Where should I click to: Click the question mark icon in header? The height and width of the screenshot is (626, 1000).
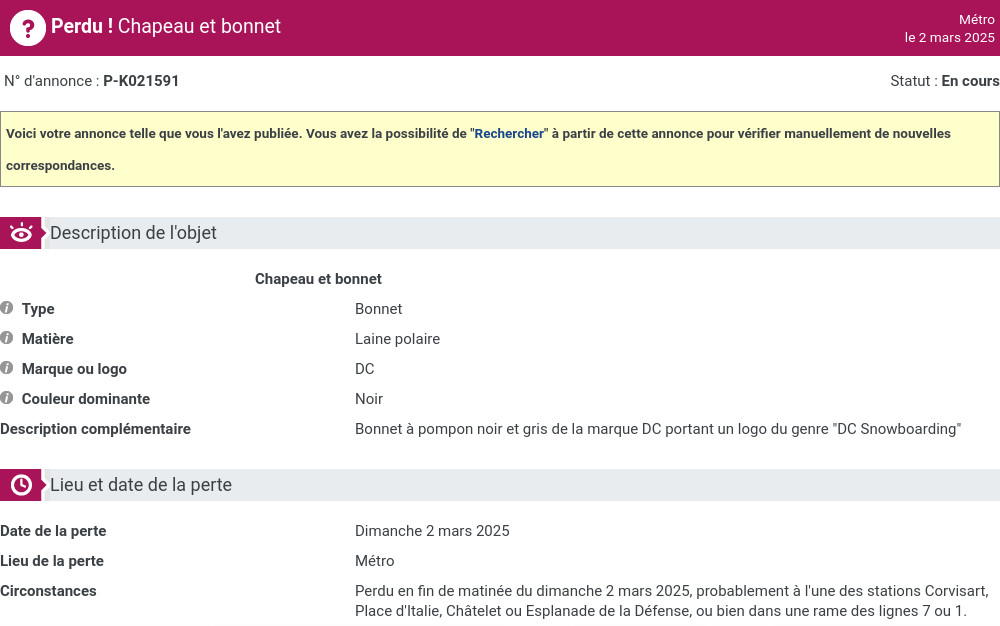[x=27, y=28]
